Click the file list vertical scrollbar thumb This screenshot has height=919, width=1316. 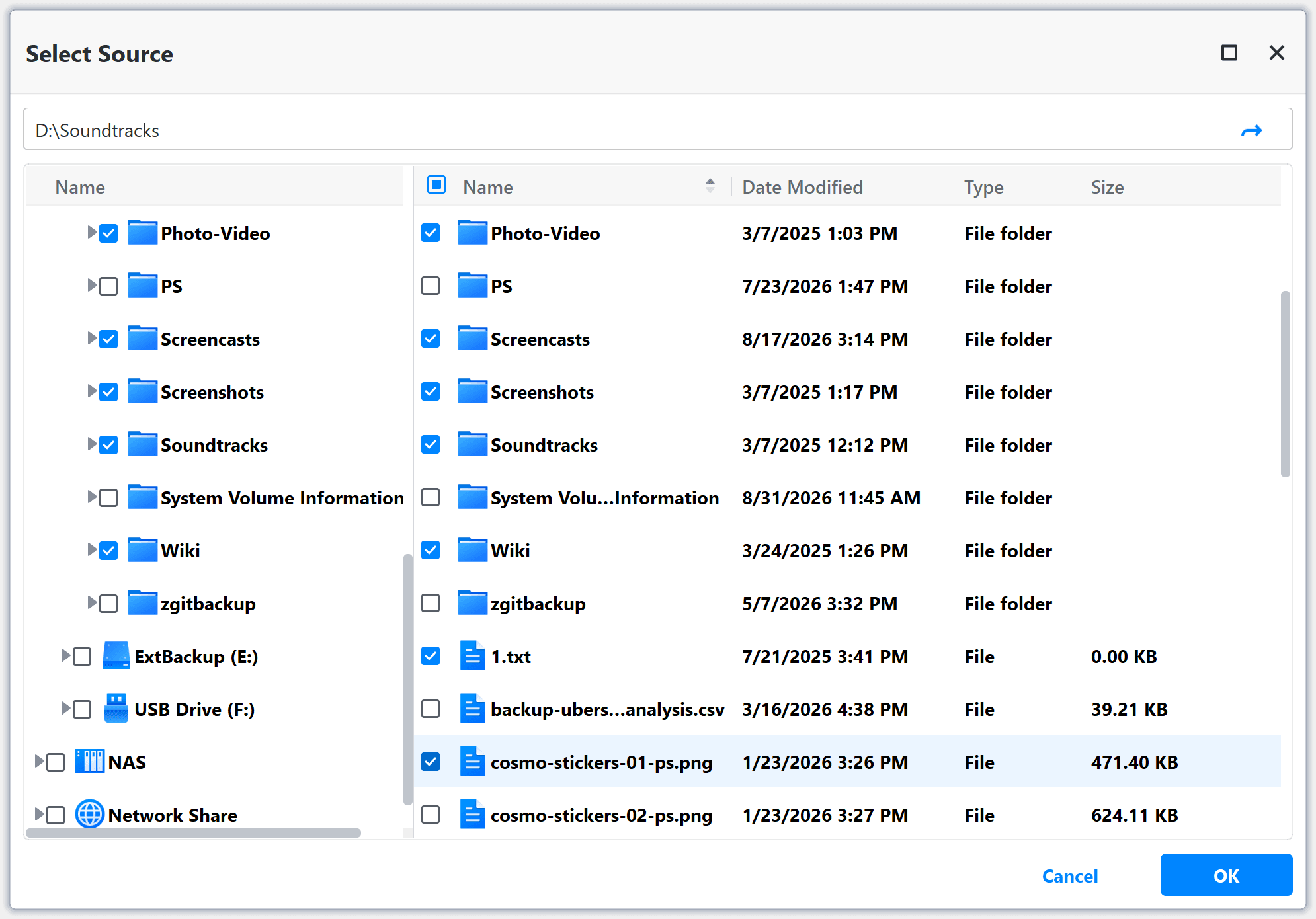click(x=1285, y=383)
